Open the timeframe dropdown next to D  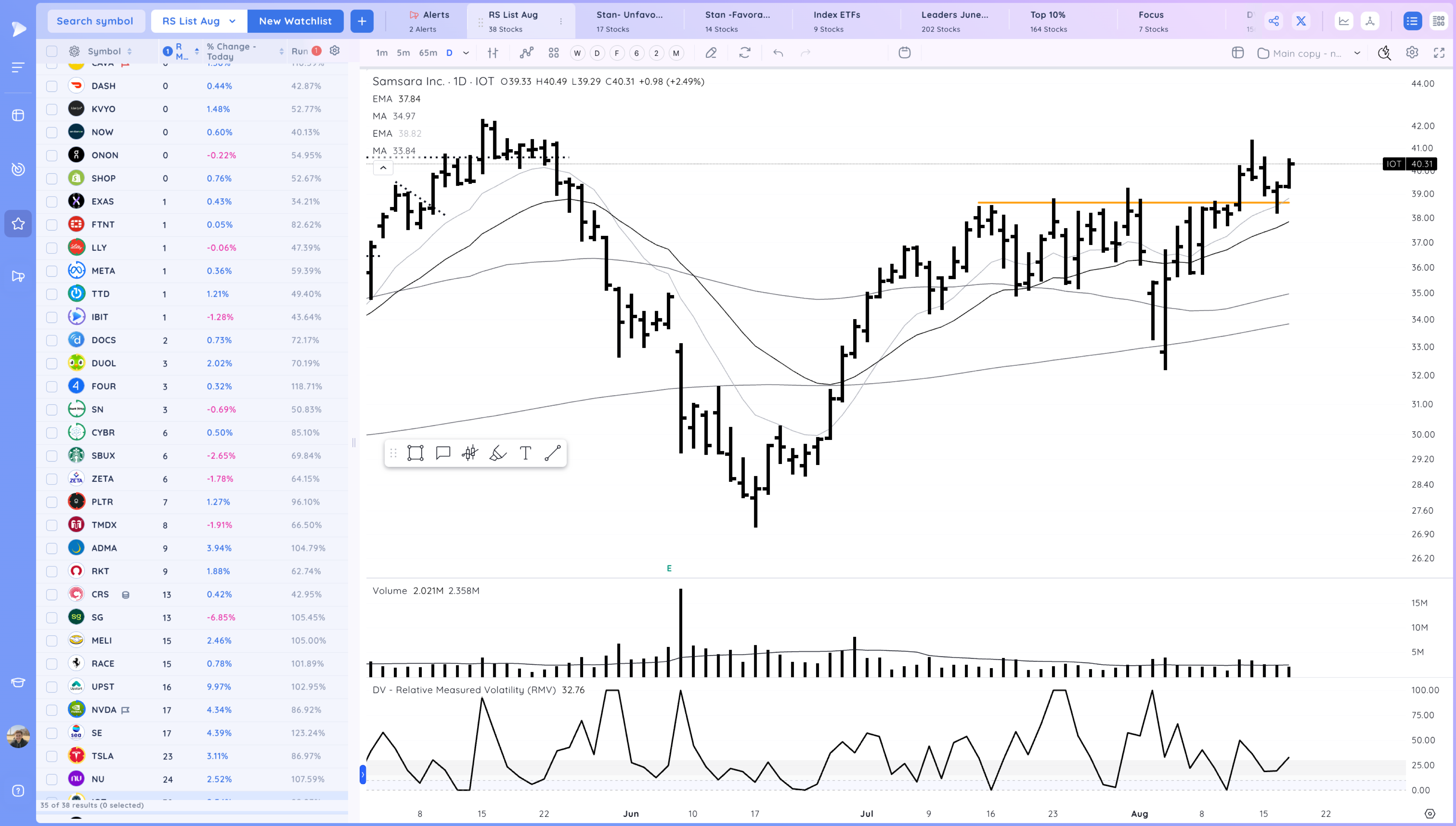point(465,52)
